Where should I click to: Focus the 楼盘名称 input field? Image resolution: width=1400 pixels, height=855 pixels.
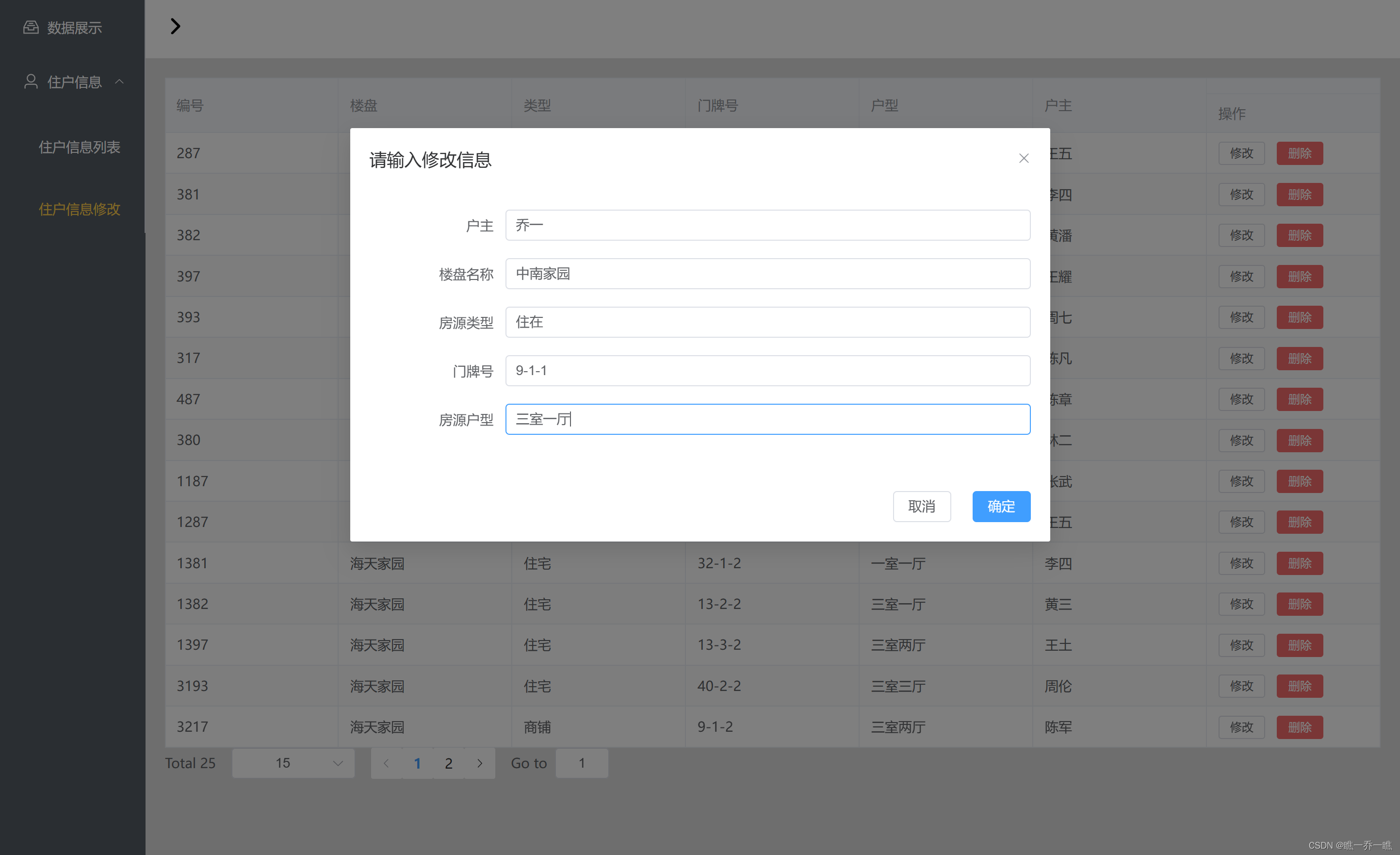coord(767,274)
